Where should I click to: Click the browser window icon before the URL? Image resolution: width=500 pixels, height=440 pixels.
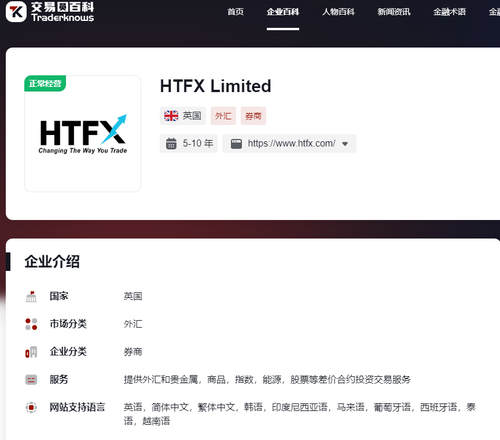(236, 144)
